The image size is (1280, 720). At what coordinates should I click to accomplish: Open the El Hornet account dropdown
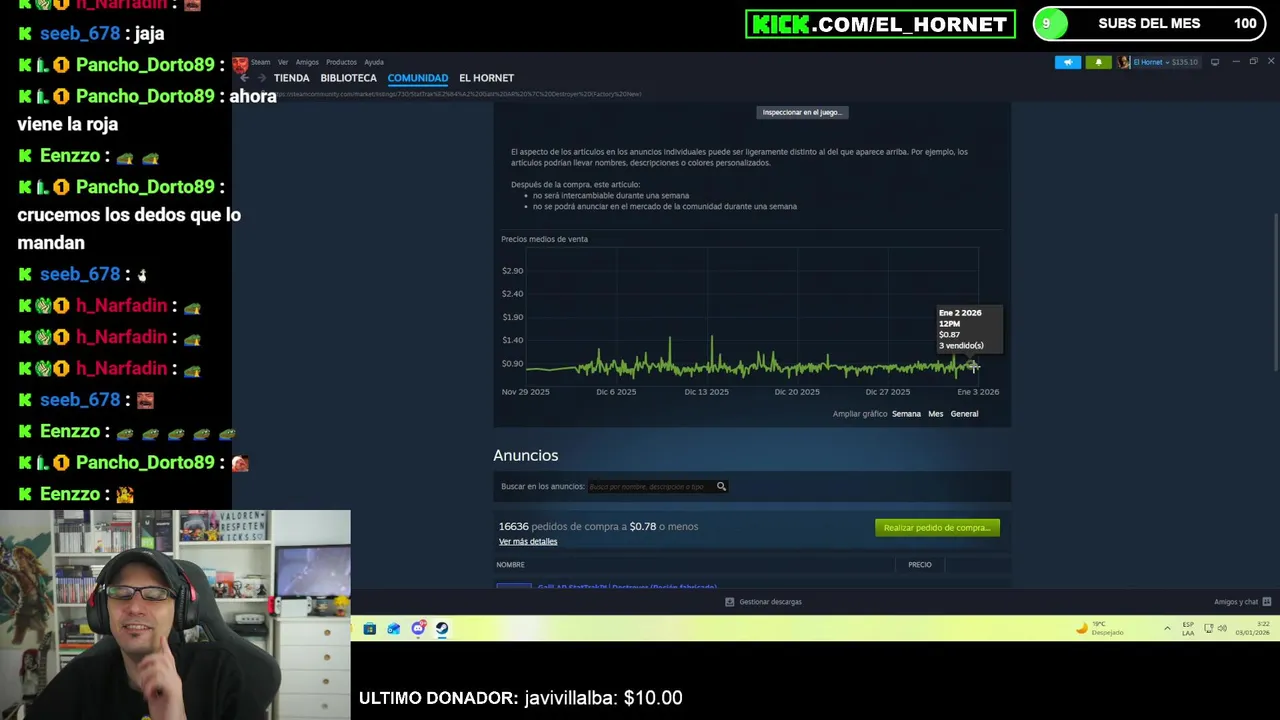coord(1158,62)
